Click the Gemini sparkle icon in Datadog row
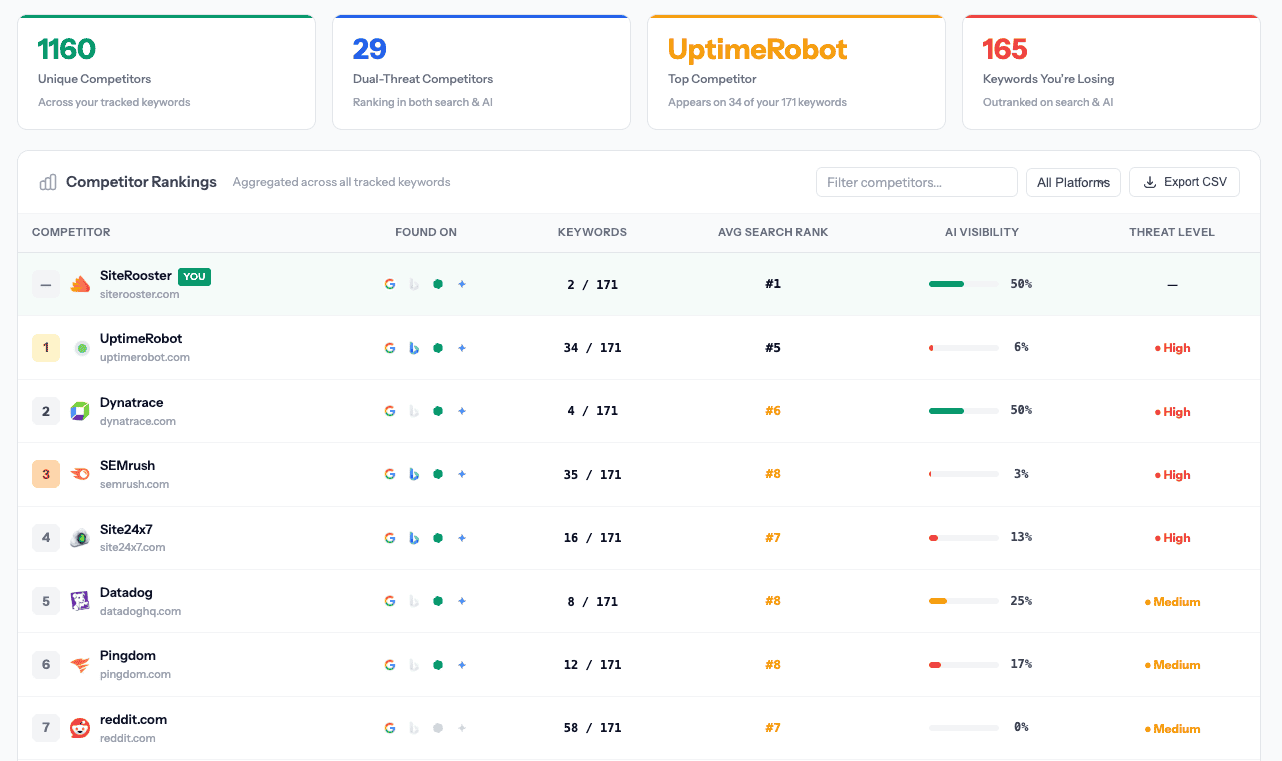 [462, 601]
